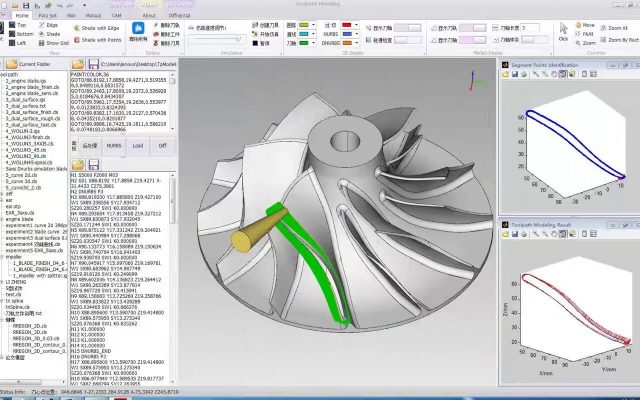Open the DNURBS orange color dropdown
This screenshot has width=640, height=400.
pyautogui.click(x=356, y=43)
